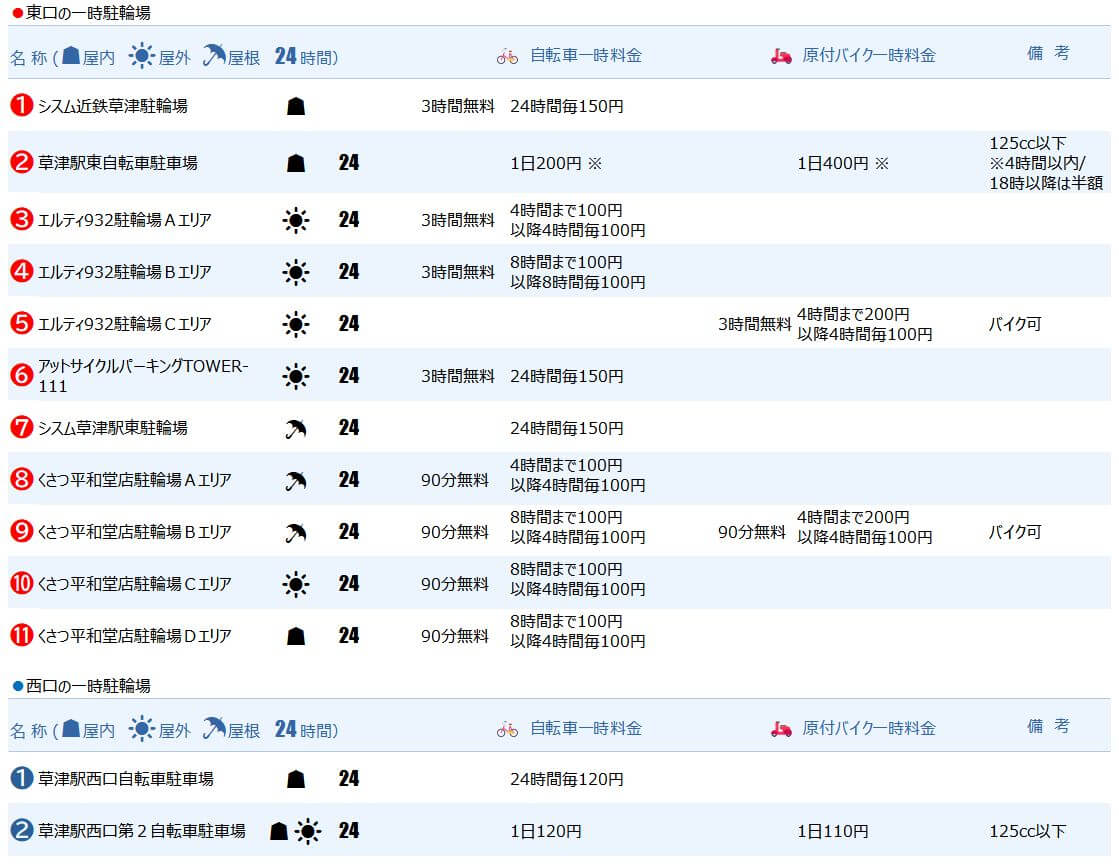Click the 24 hours icon for くさつ平和堂店駐輪場Dエリア
Image resolution: width=1119 pixels, height=864 pixels.
(348, 636)
